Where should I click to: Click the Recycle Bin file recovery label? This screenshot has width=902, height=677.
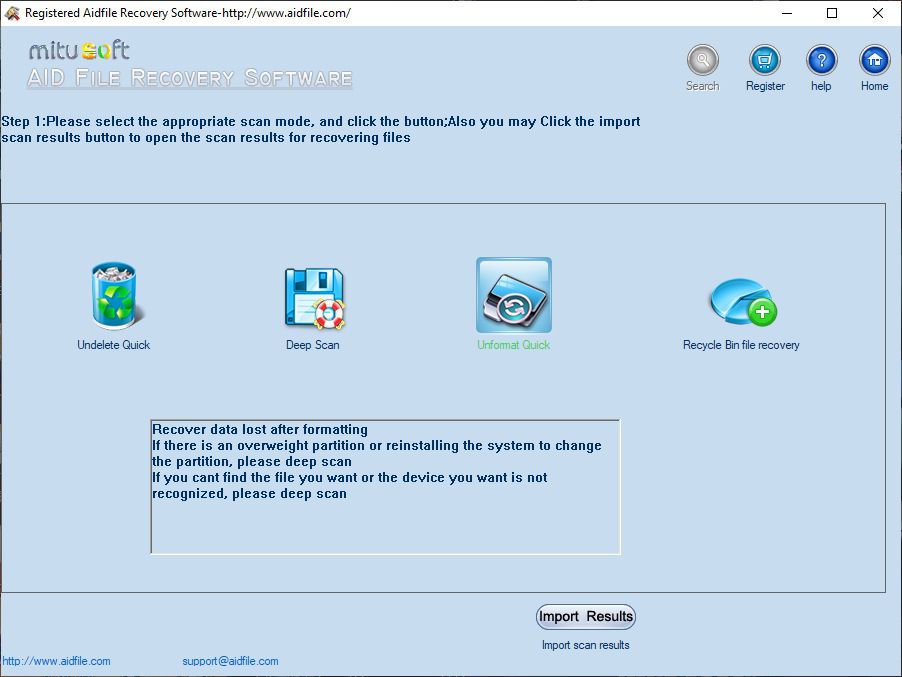coord(741,345)
